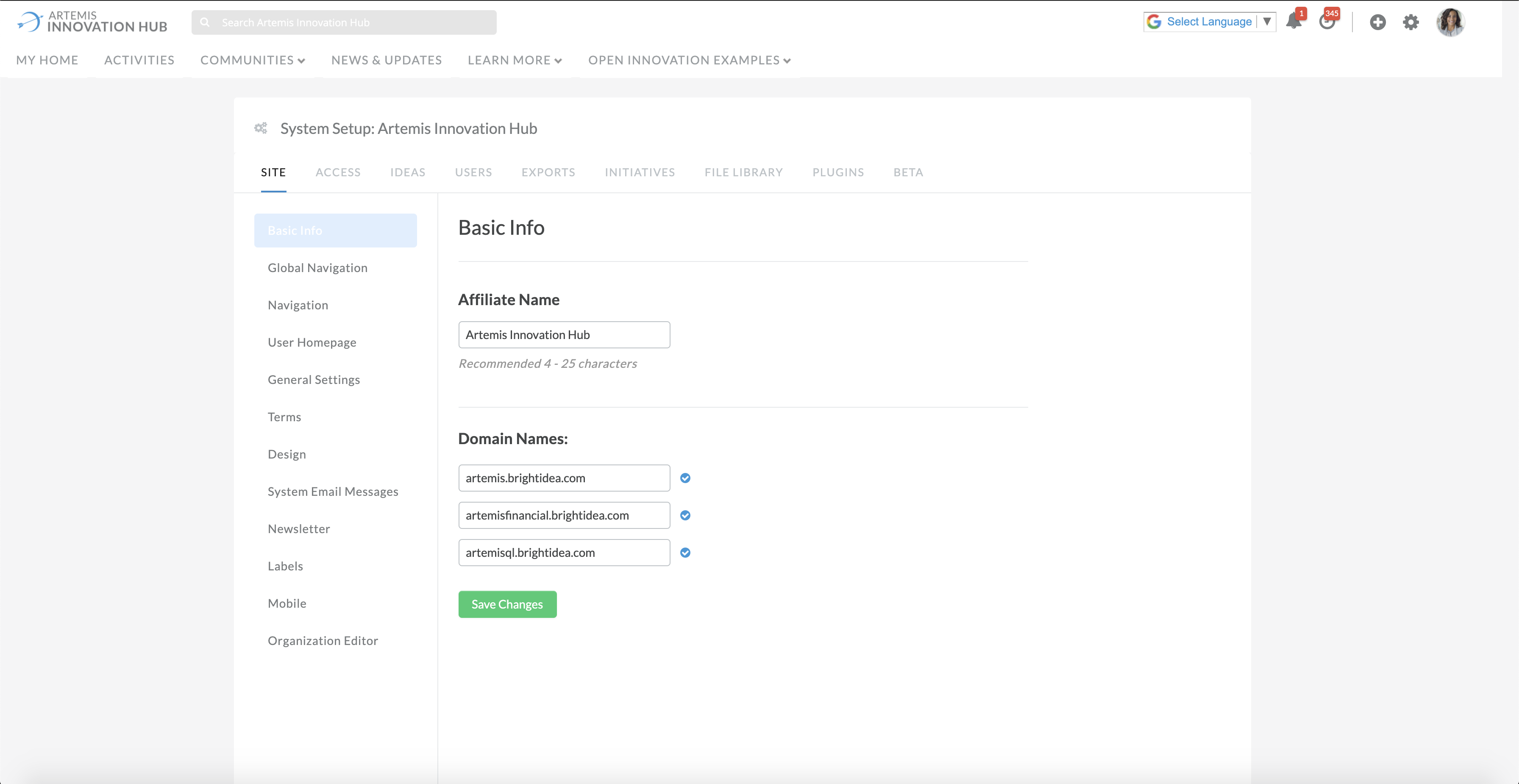Open Design settings
1519x784 pixels.
point(287,454)
